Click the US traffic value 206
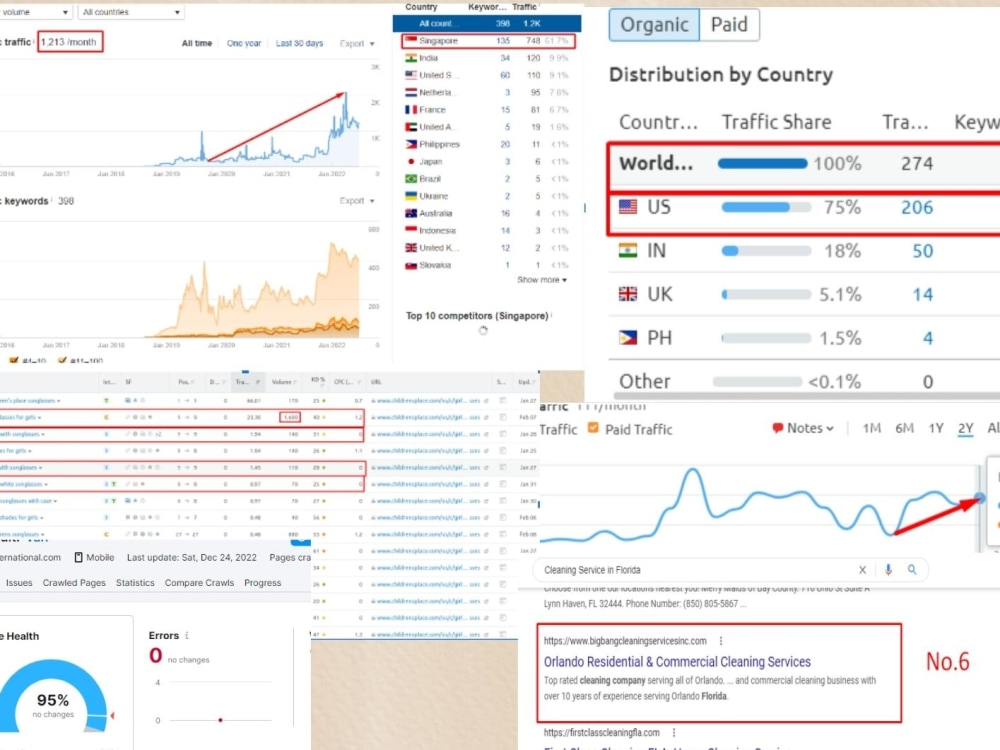The height and width of the screenshot is (750, 1000). [x=916, y=207]
